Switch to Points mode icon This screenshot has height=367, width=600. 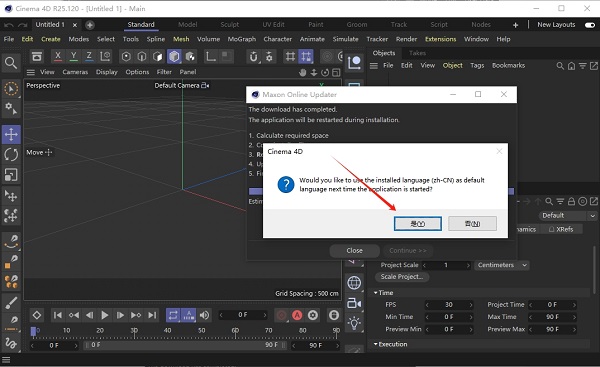click(126, 57)
